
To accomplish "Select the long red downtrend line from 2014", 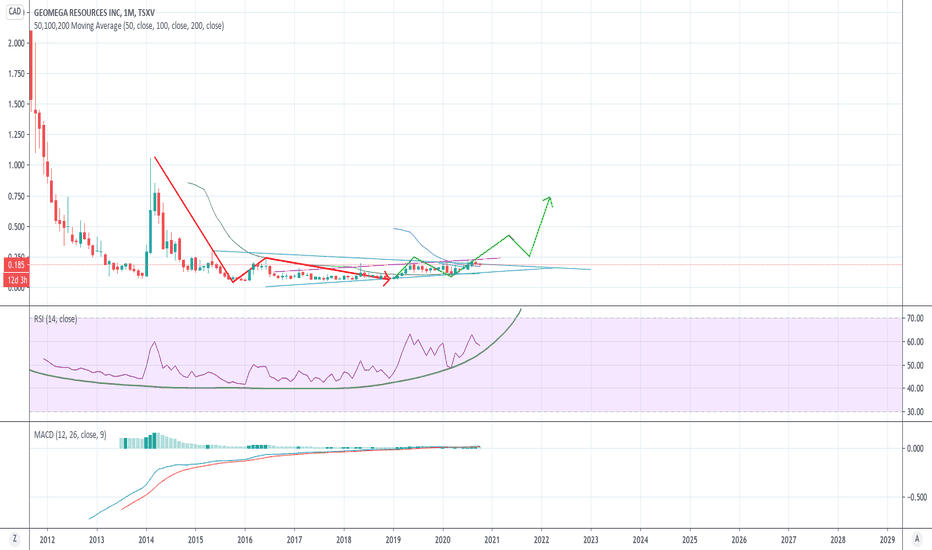I will click(193, 219).
